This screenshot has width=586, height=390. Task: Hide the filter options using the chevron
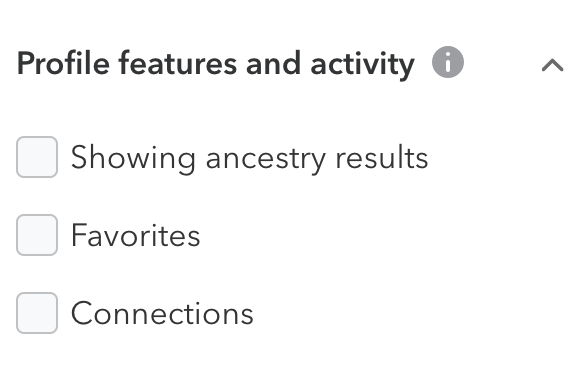[552, 65]
